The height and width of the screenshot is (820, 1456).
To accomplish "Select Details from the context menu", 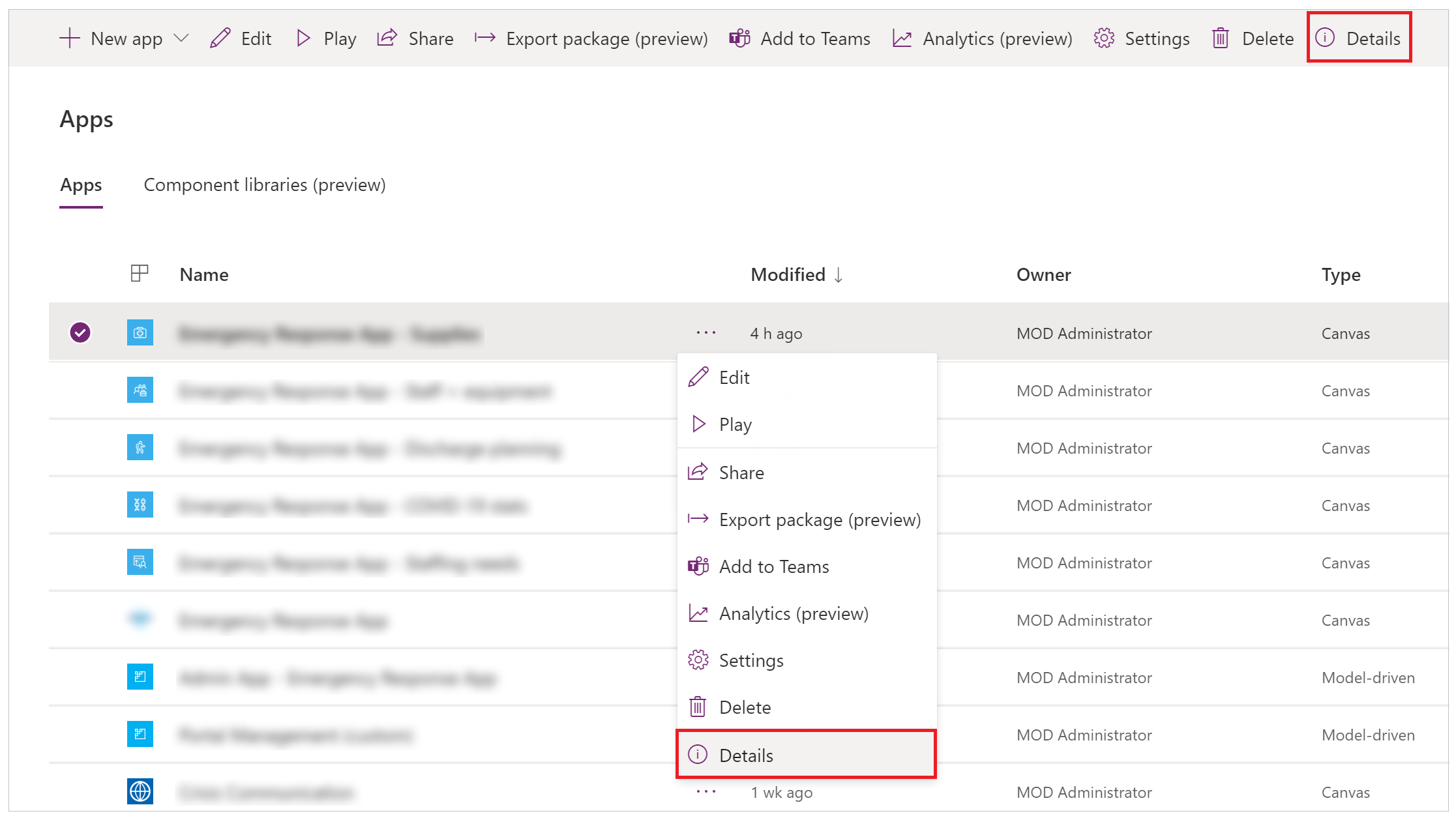I will coord(746,755).
